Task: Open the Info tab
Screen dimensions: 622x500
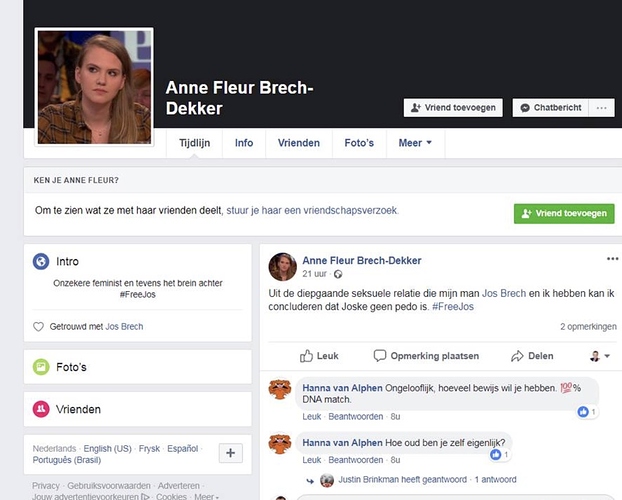Action: (x=244, y=143)
